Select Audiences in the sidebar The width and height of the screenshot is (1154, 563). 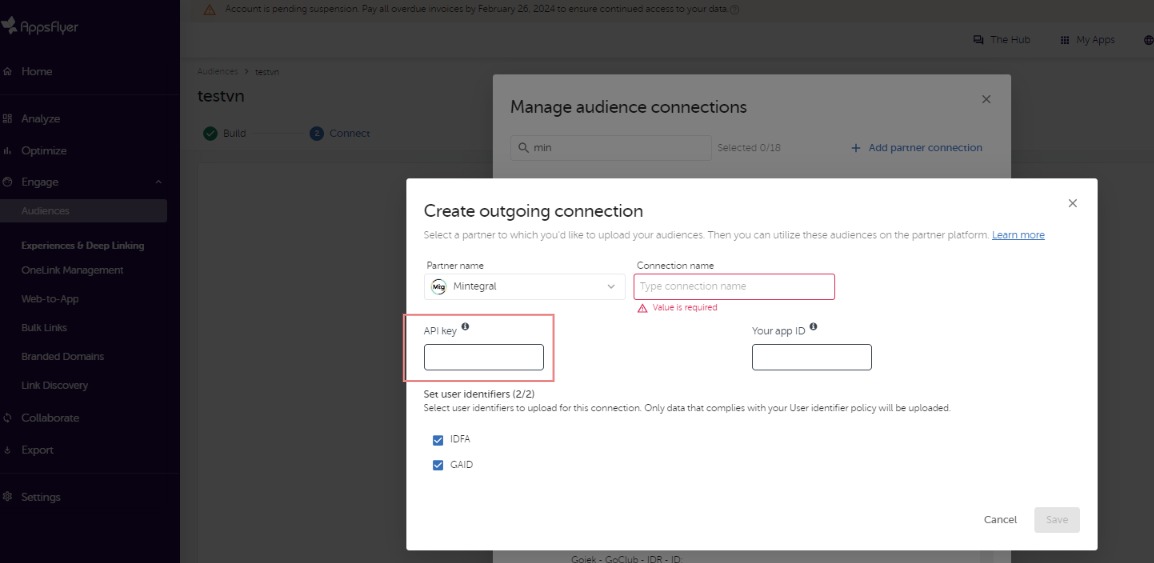pos(46,210)
